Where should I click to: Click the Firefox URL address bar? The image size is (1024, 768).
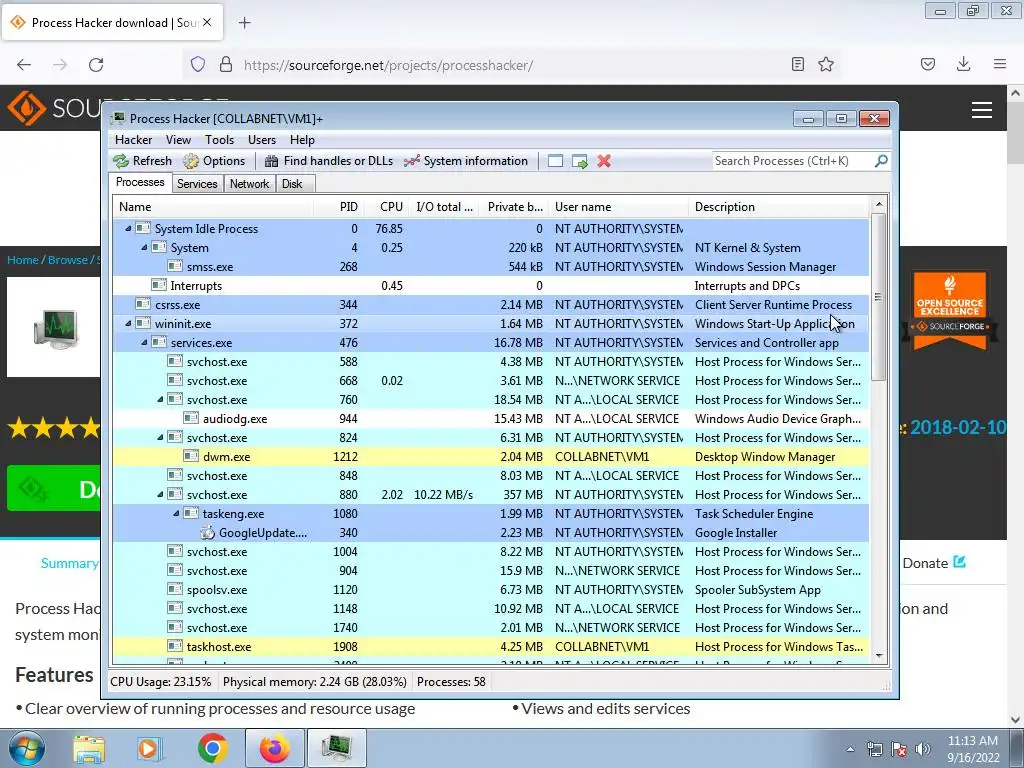tap(509, 65)
